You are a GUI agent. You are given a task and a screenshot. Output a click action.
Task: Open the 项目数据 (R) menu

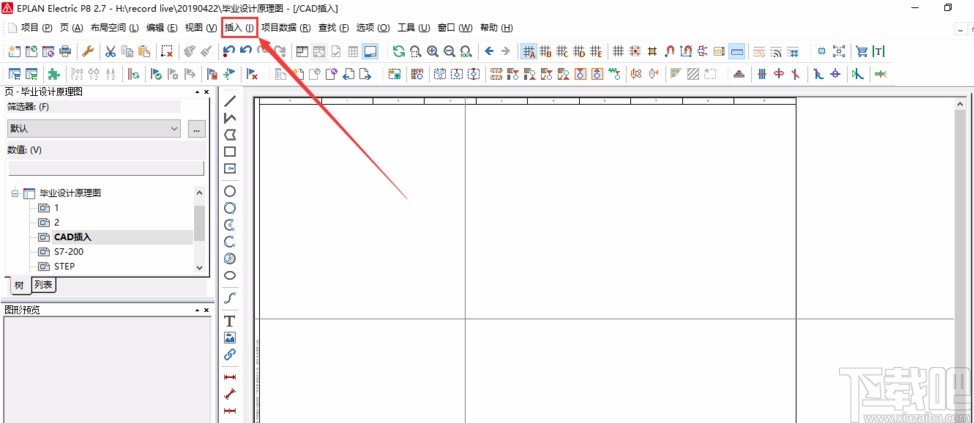(x=286, y=28)
